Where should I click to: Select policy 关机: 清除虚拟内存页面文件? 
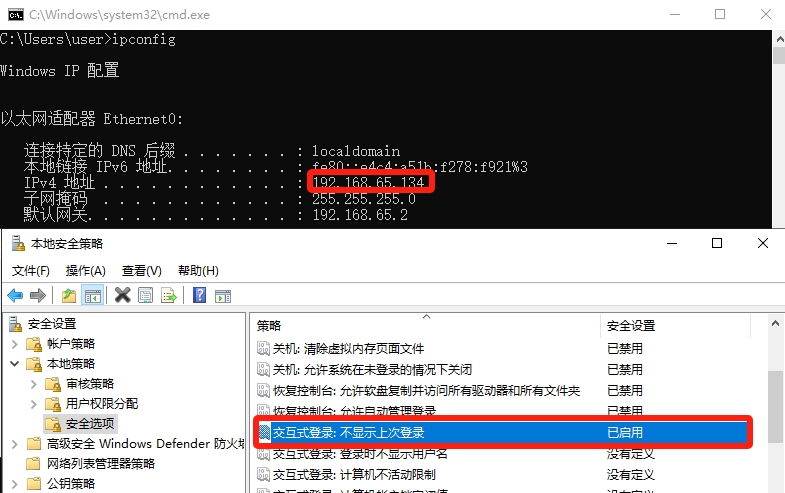tap(348, 348)
